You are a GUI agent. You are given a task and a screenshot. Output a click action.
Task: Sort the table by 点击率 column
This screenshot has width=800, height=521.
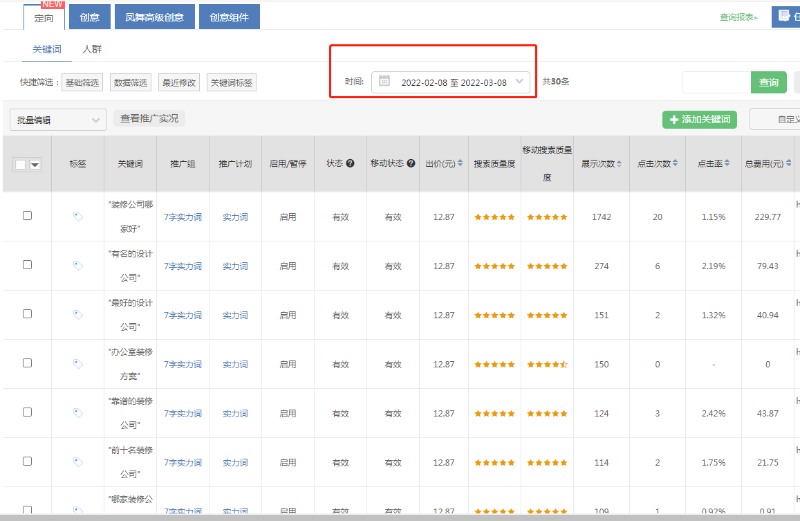click(x=712, y=163)
